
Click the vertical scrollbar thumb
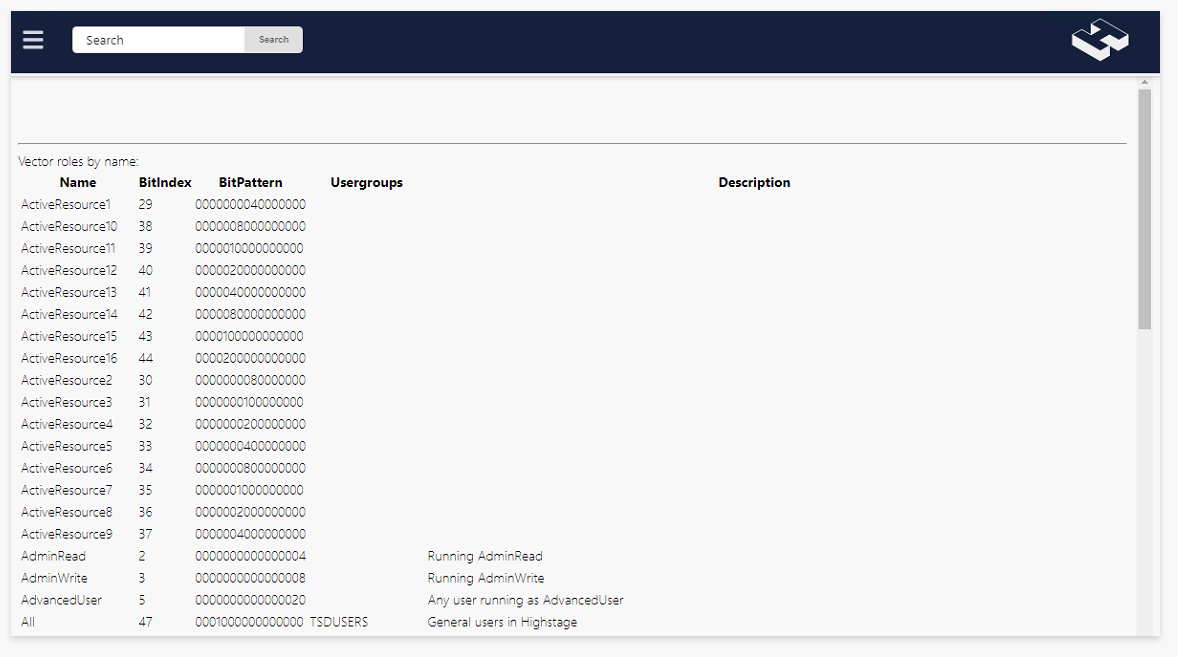(x=1144, y=209)
